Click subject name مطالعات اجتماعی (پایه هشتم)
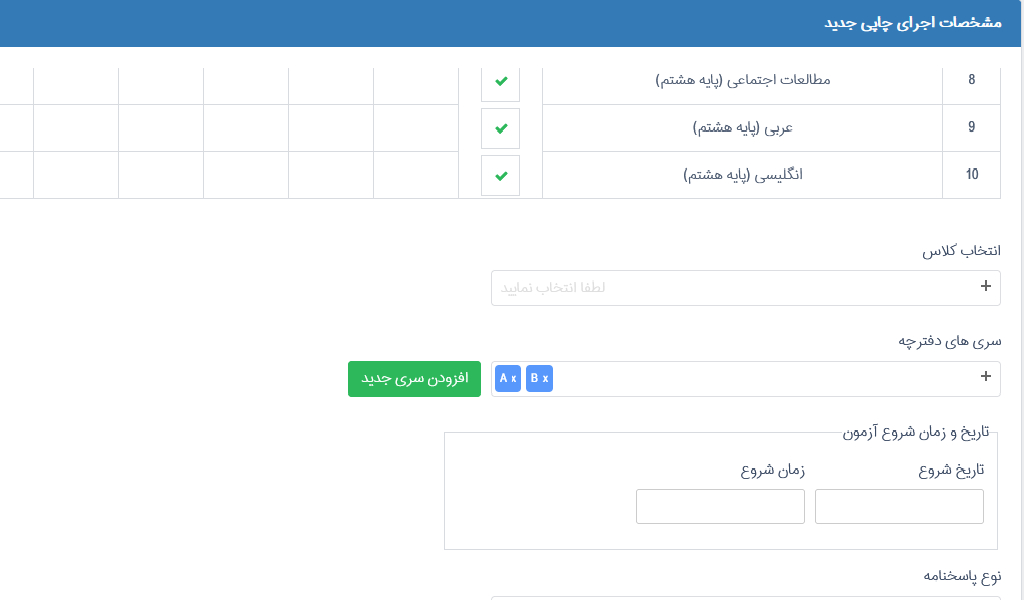The height and width of the screenshot is (600, 1024). pyautogui.click(x=743, y=80)
